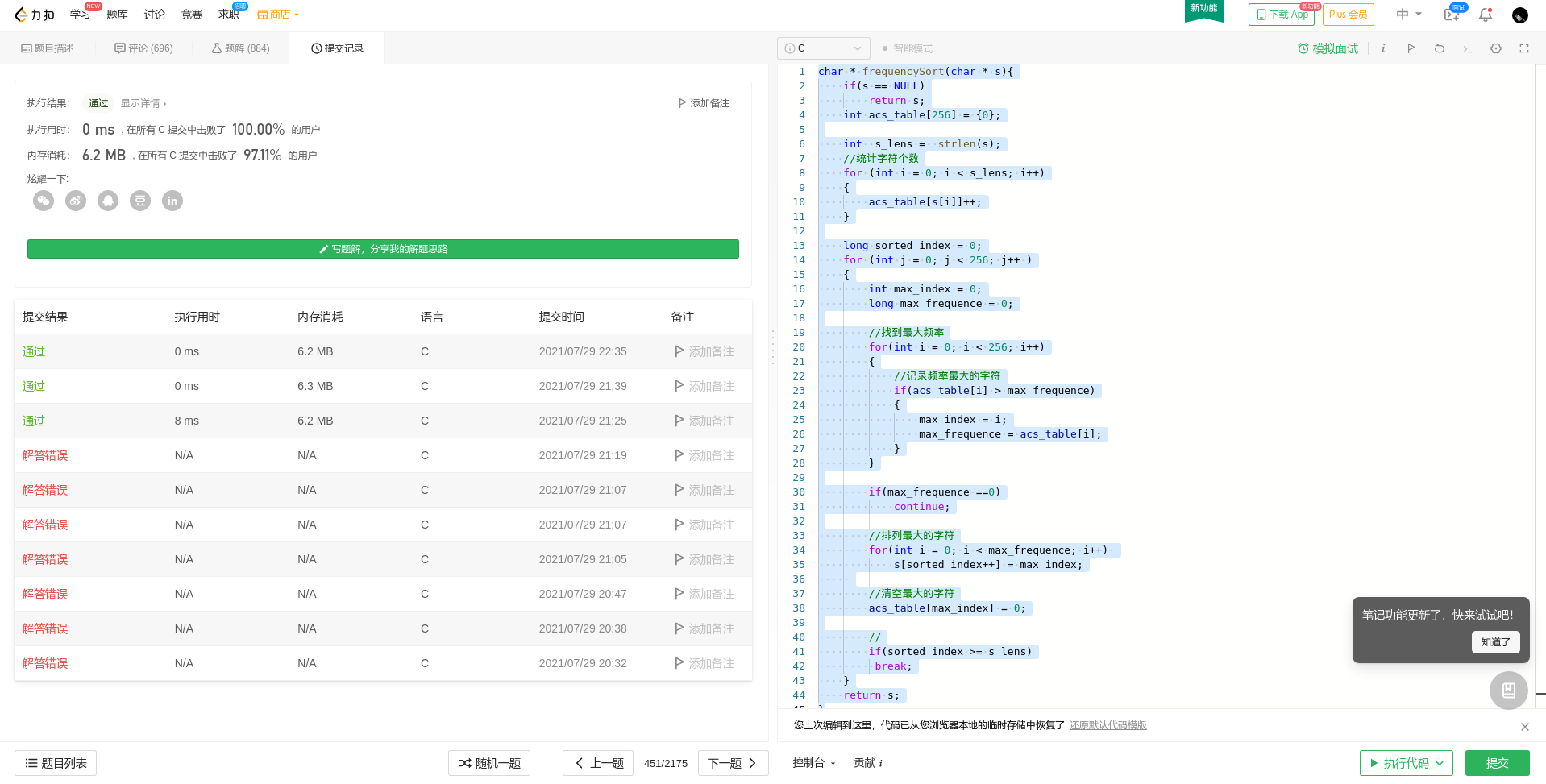
Task: Open the 学习 menu item
Action: (x=81, y=15)
